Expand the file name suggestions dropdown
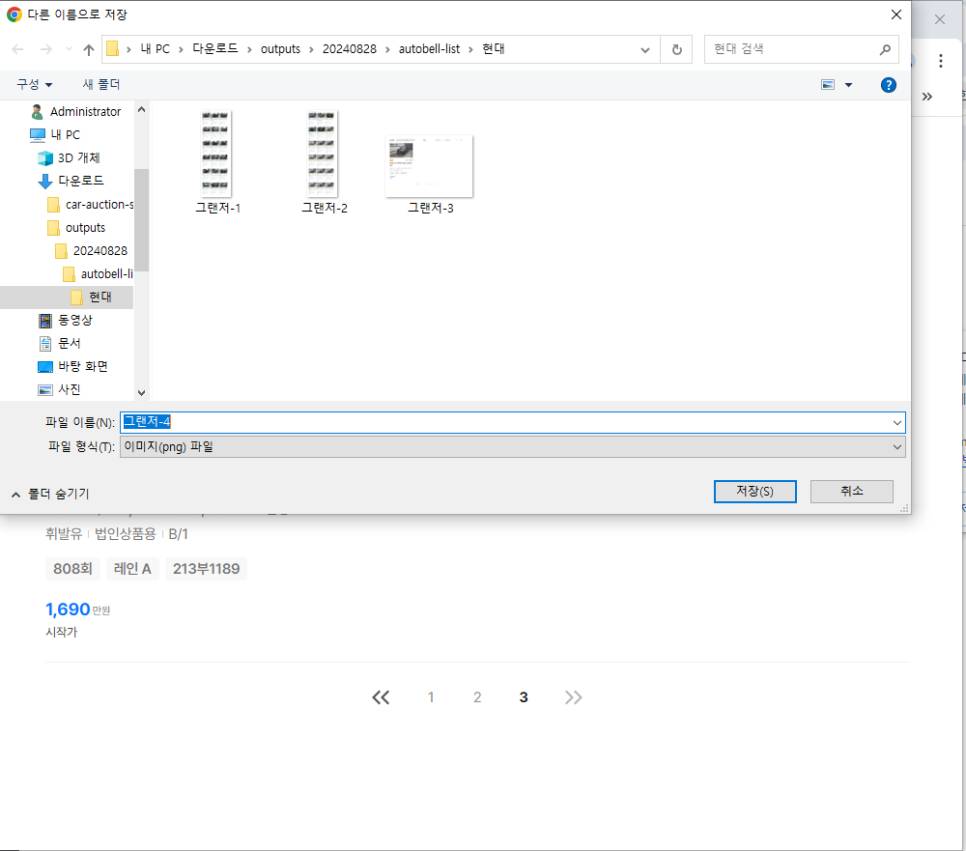Screen dimensions: 966x851 coord(896,423)
